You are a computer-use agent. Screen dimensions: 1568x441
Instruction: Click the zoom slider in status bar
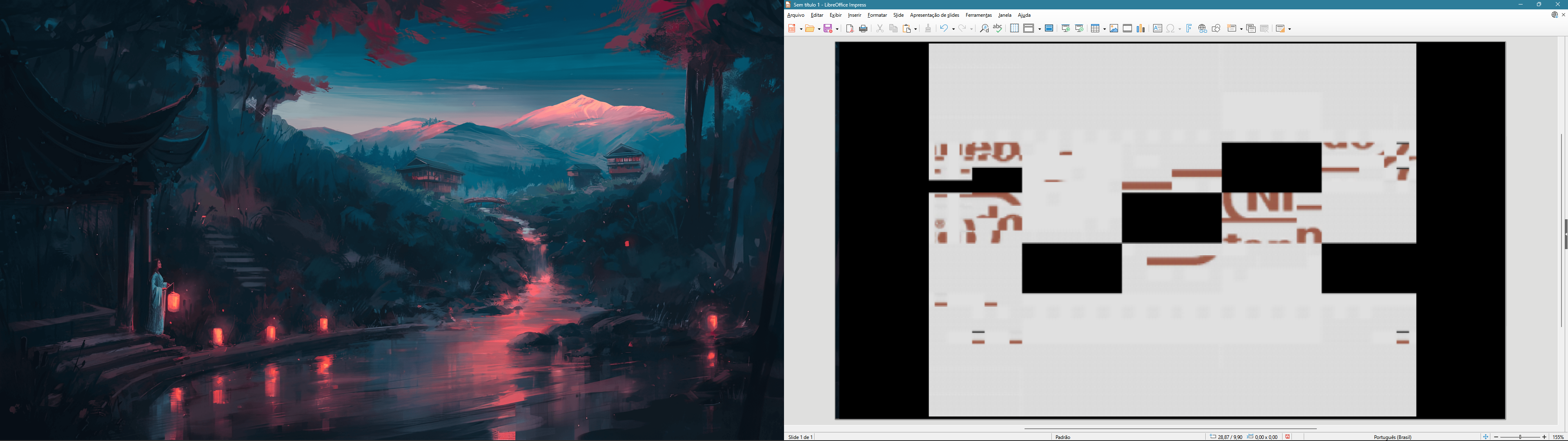click(x=1520, y=437)
